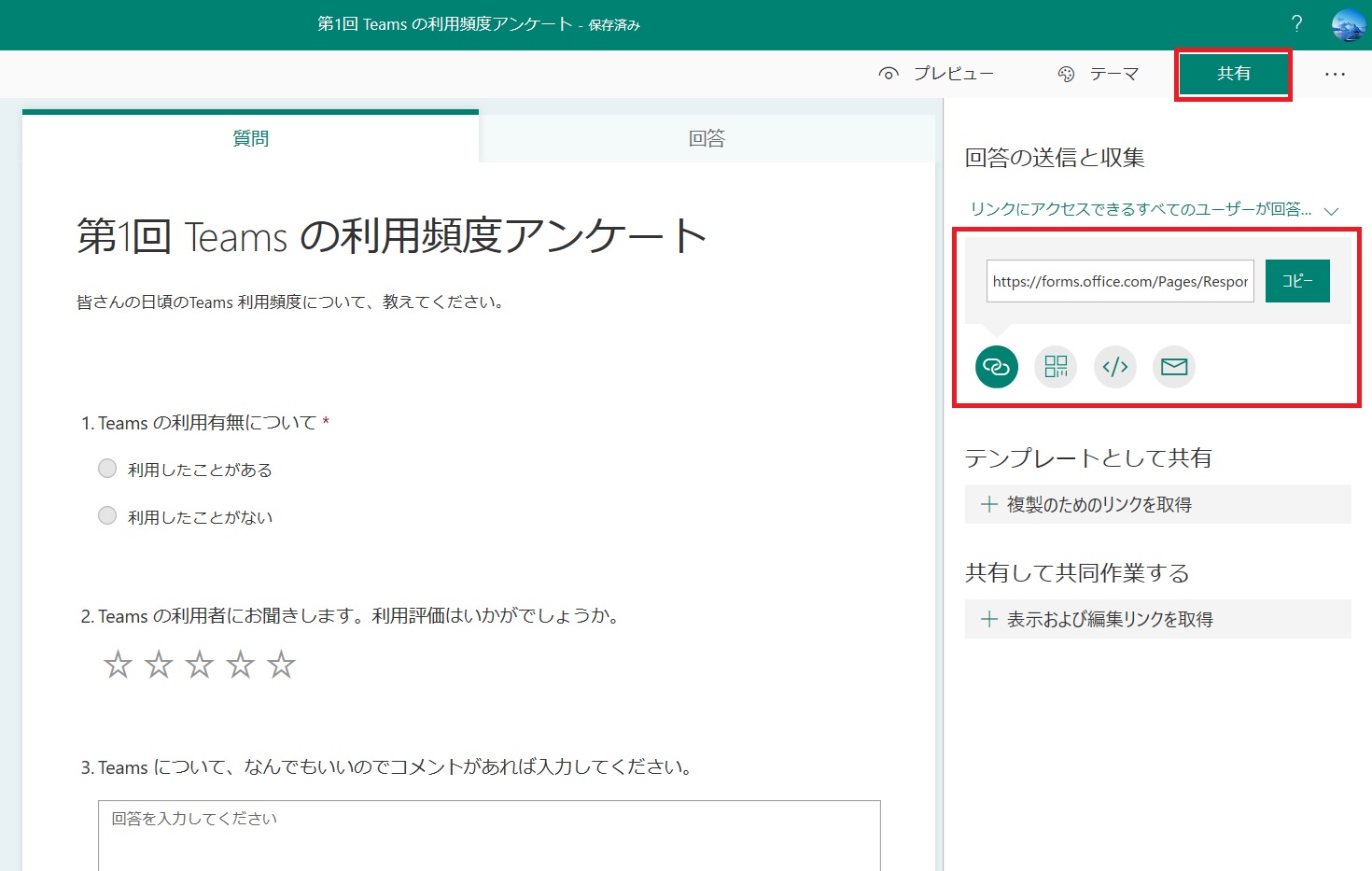This screenshot has height=871, width=1372.
Task: Rate five stars for Teams evaluation
Action: click(281, 665)
